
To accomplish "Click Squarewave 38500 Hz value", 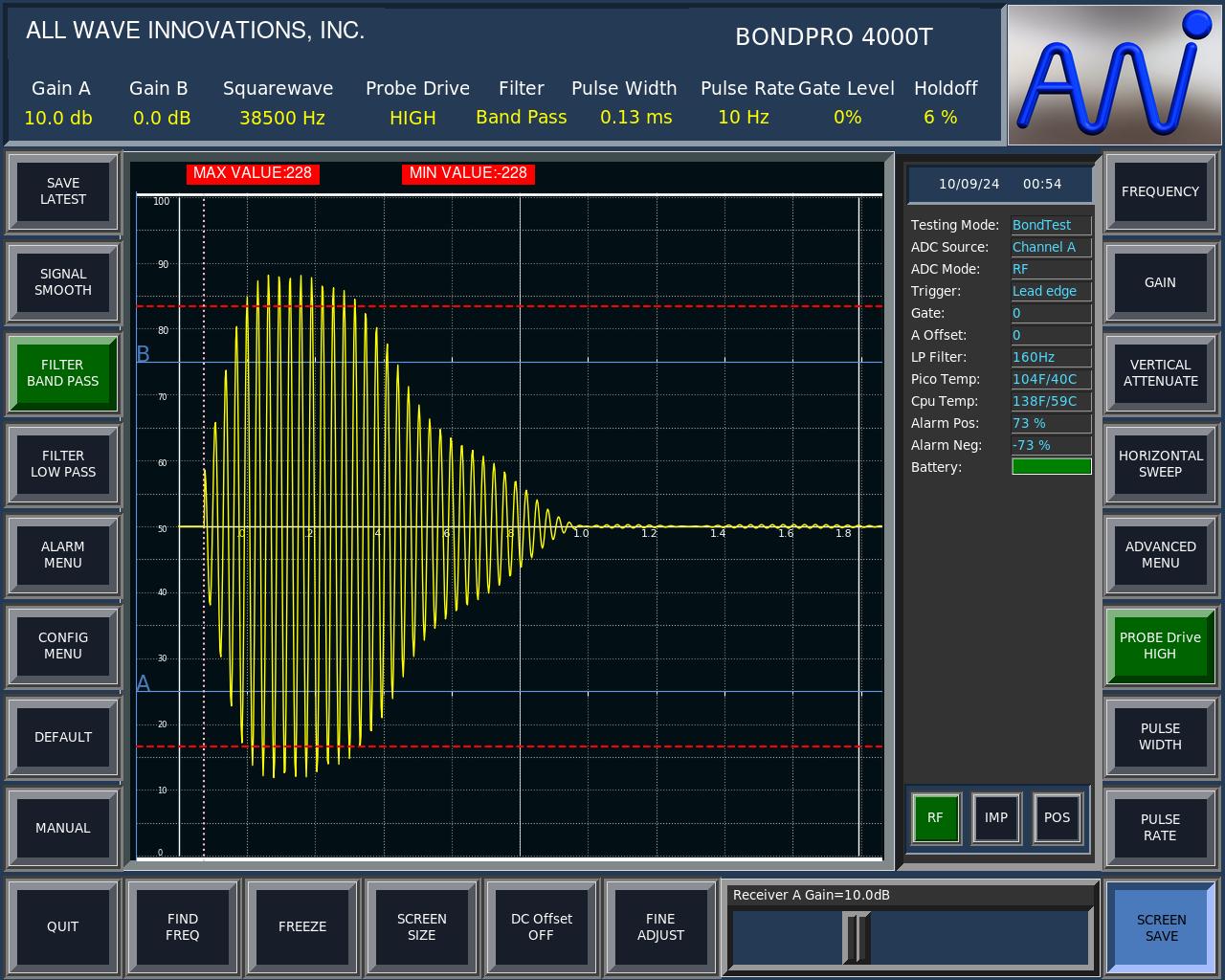I will tap(282, 118).
